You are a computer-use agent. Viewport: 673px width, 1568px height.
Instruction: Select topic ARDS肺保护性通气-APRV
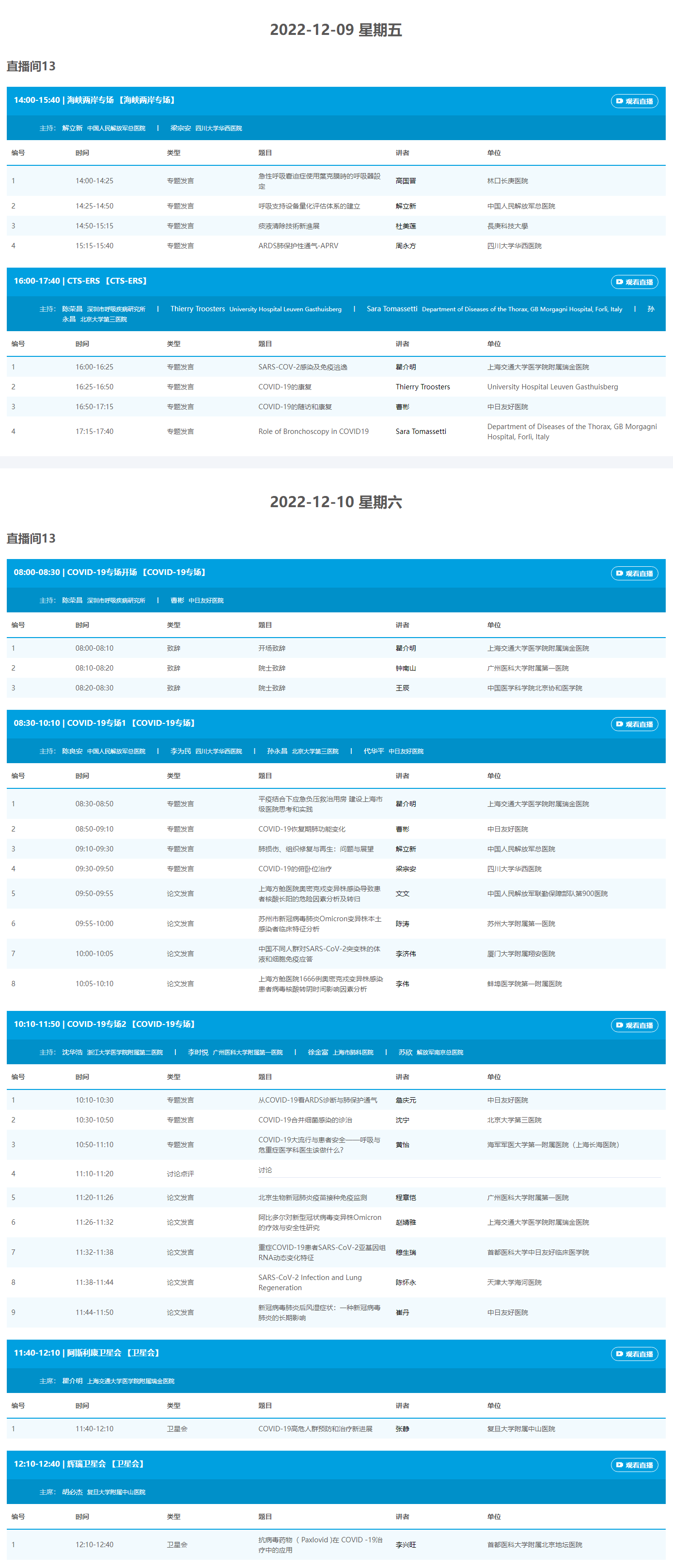pos(298,246)
